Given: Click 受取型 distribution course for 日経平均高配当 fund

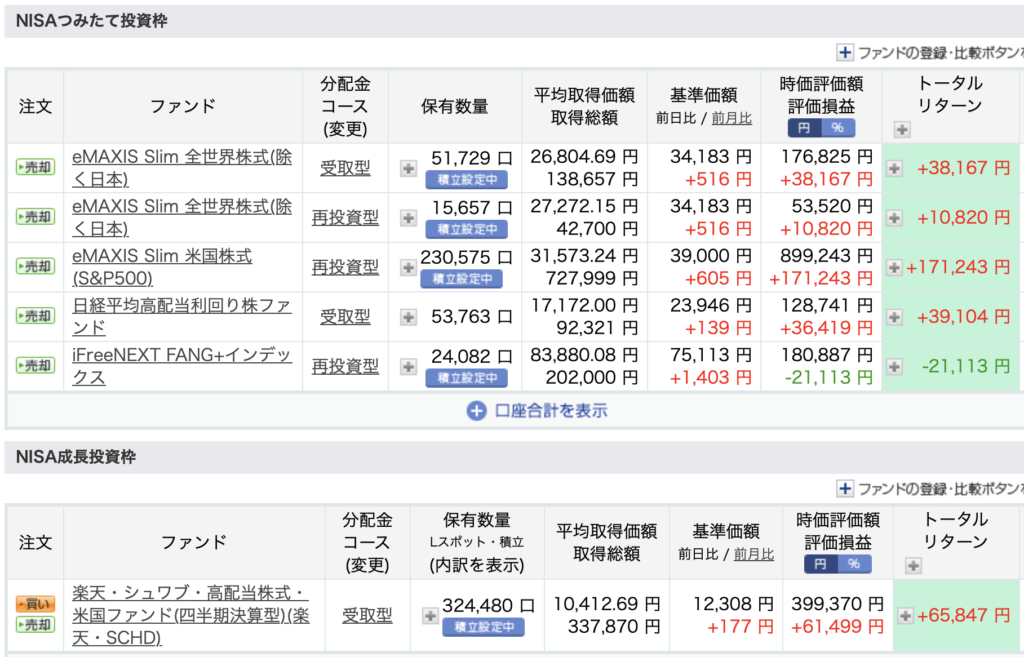Looking at the screenshot, I should (x=345, y=316).
